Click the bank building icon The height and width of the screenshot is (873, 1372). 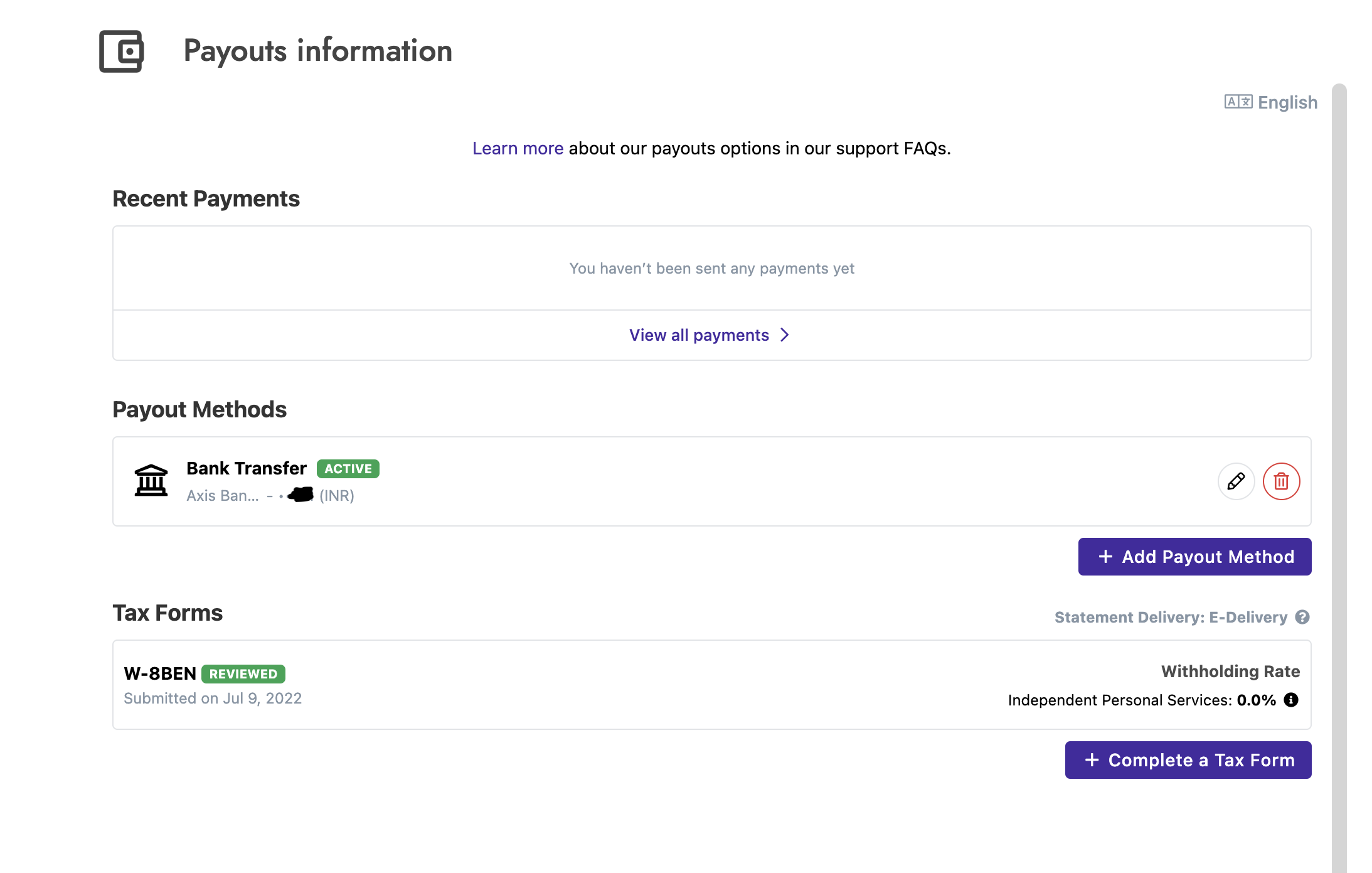[x=151, y=481]
